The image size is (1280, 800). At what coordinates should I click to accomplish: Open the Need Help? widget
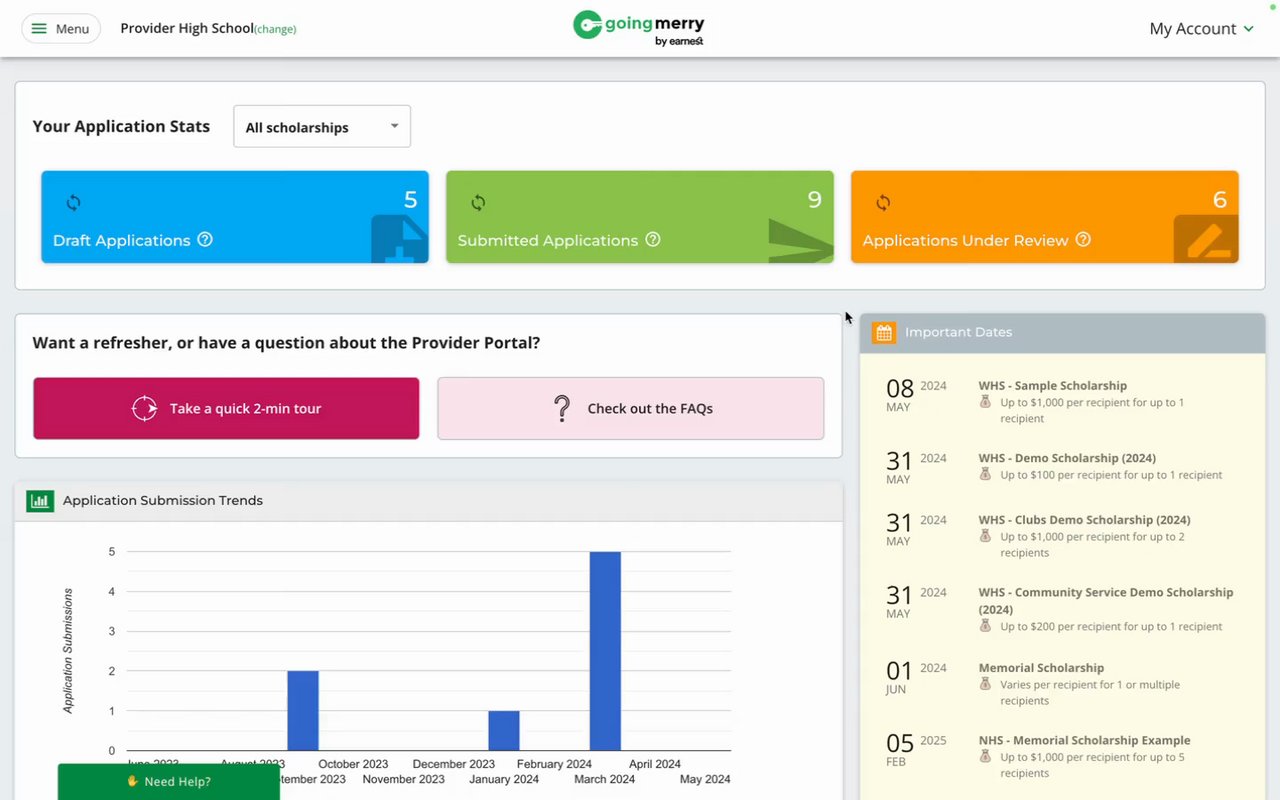[168, 781]
